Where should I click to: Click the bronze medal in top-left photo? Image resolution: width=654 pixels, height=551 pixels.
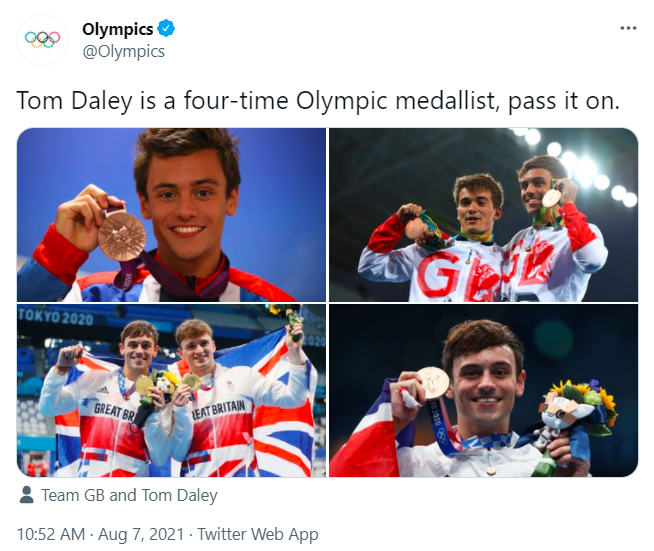[122, 234]
